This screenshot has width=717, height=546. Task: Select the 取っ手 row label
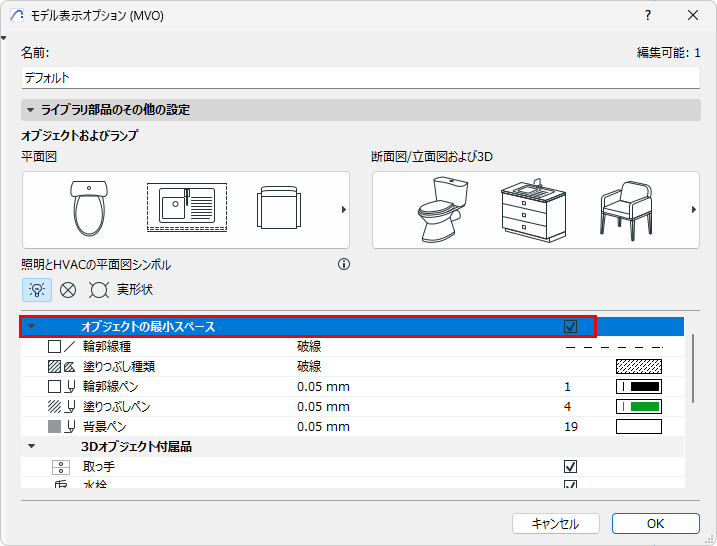[x=99, y=466]
